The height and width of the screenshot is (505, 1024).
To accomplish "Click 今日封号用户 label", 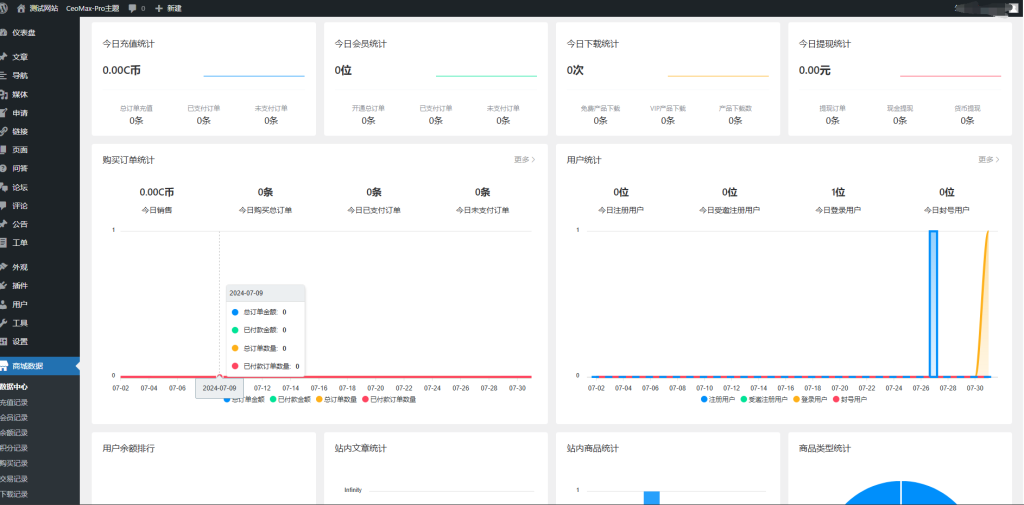I will click(x=946, y=210).
